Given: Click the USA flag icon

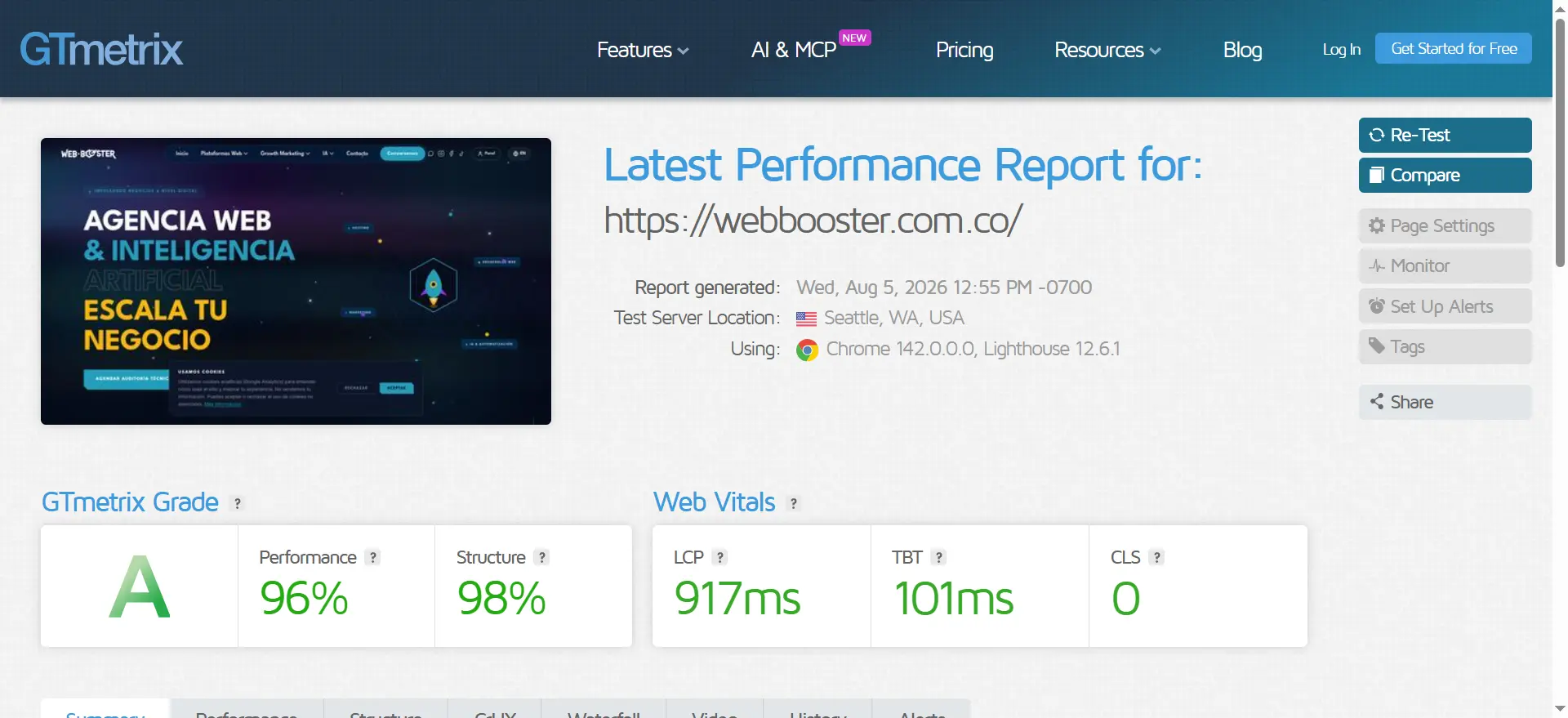Looking at the screenshot, I should (806, 319).
